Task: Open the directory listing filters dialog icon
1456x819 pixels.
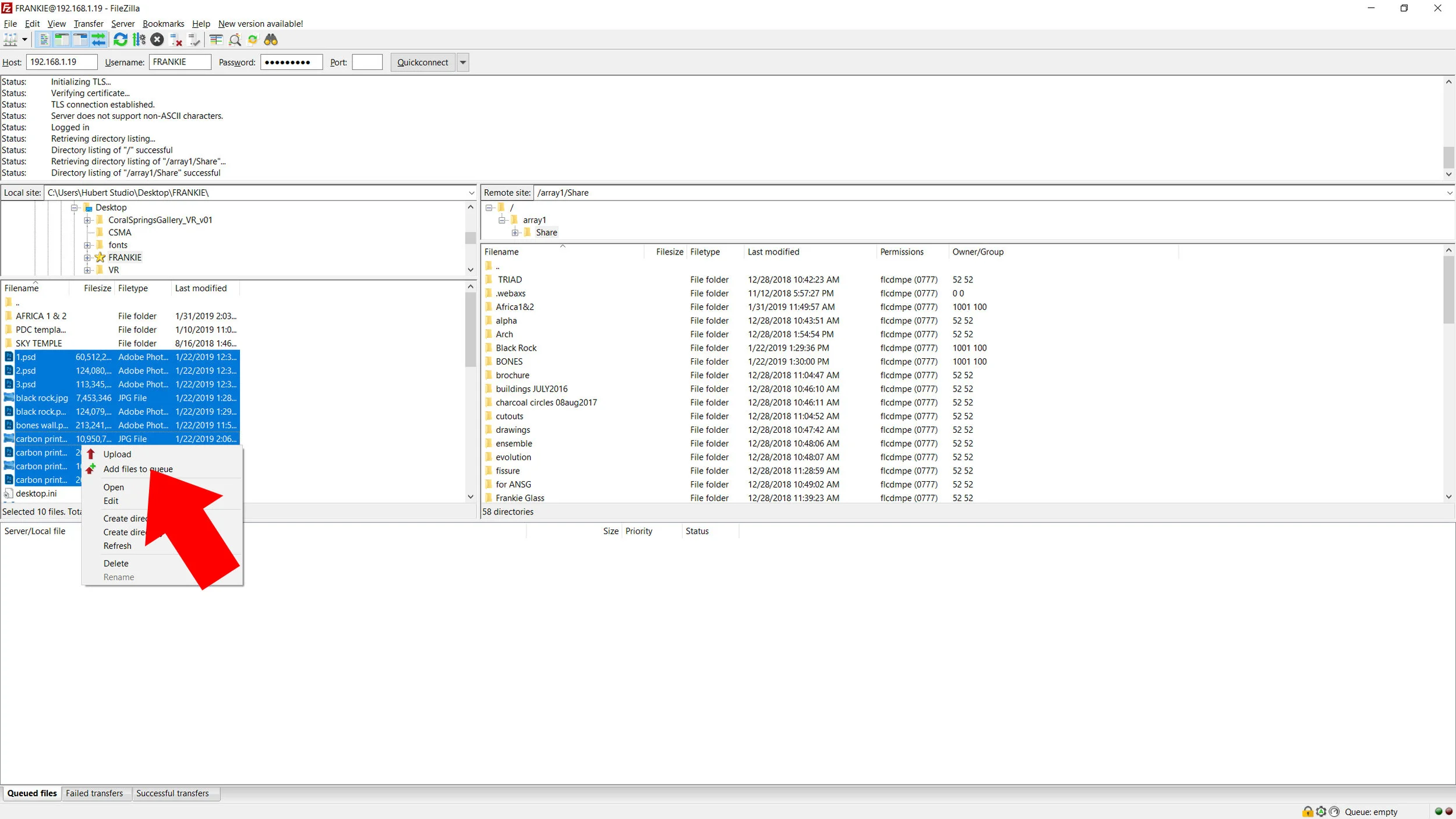Action: pyautogui.click(x=216, y=40)
